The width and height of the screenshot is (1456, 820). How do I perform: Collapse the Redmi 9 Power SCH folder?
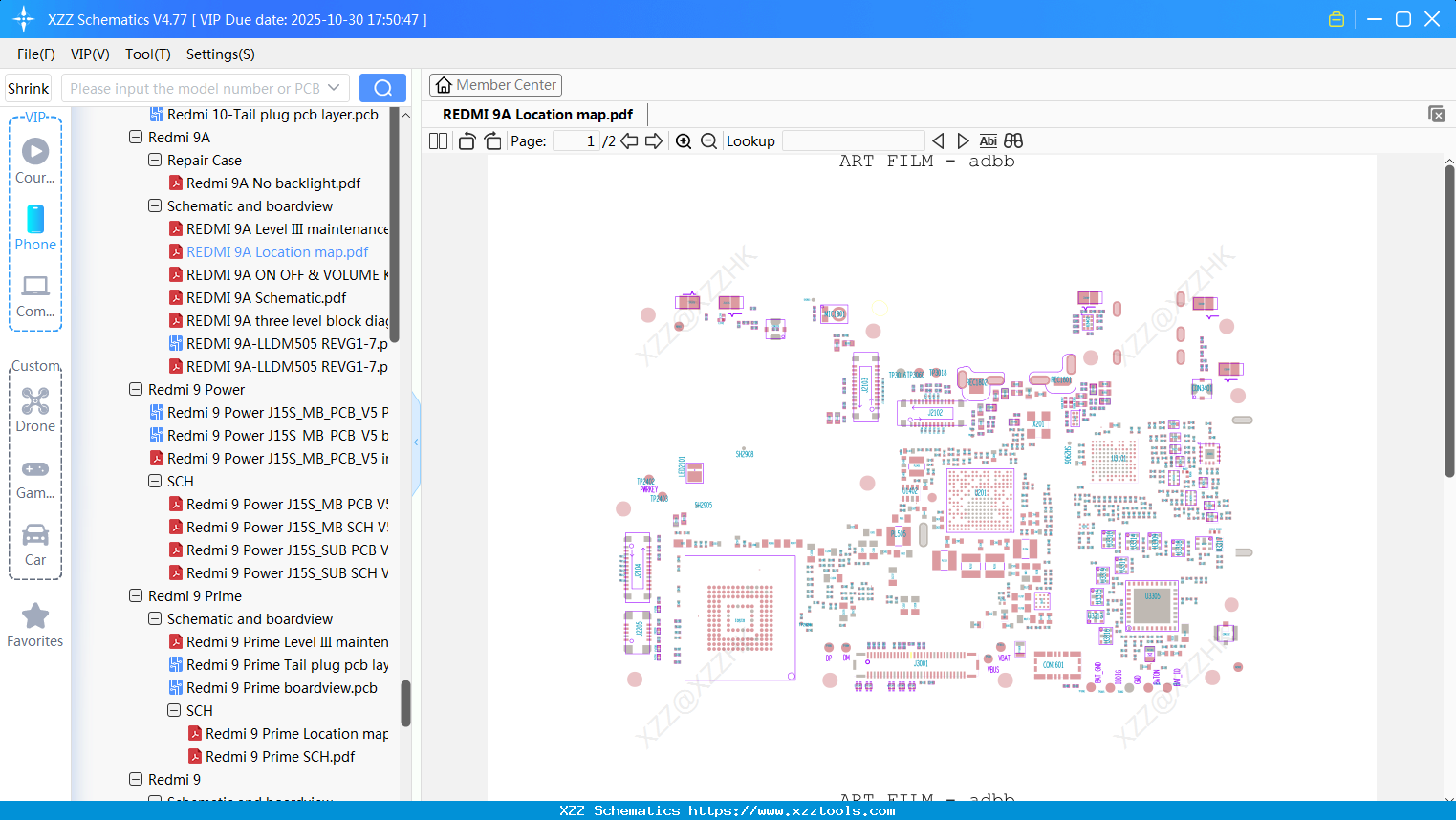[155, 481]
